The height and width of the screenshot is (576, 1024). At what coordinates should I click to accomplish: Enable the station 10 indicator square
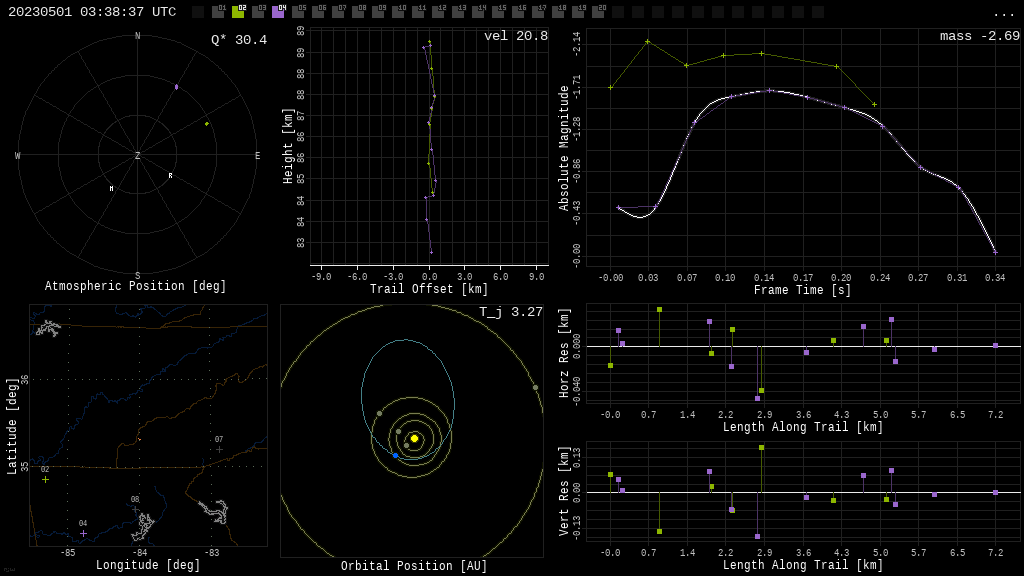[x=398, y=12]
